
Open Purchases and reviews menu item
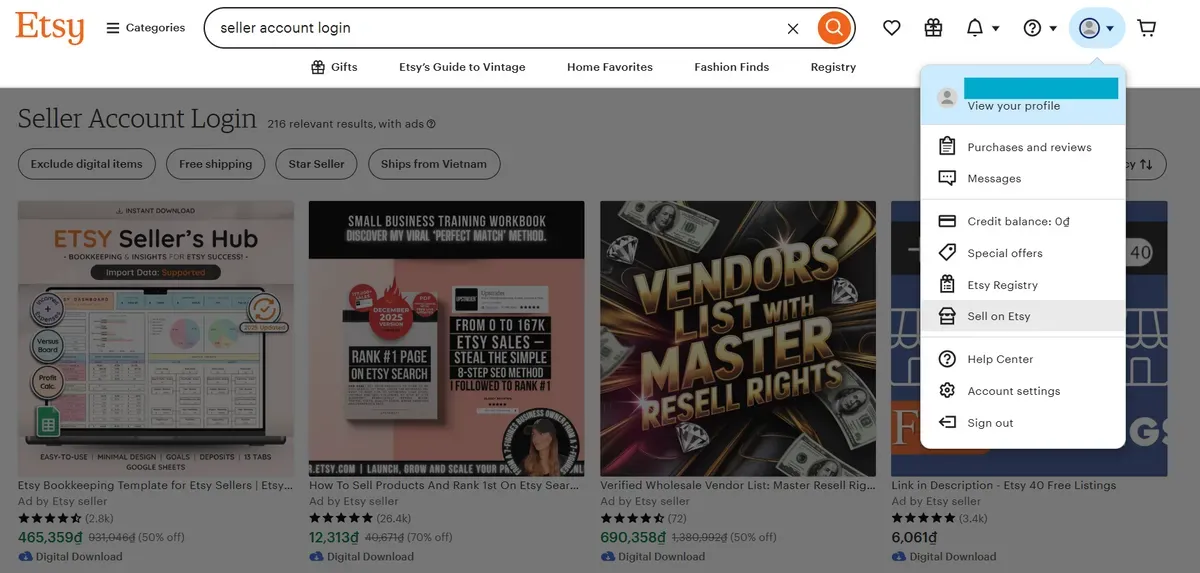1023,147
